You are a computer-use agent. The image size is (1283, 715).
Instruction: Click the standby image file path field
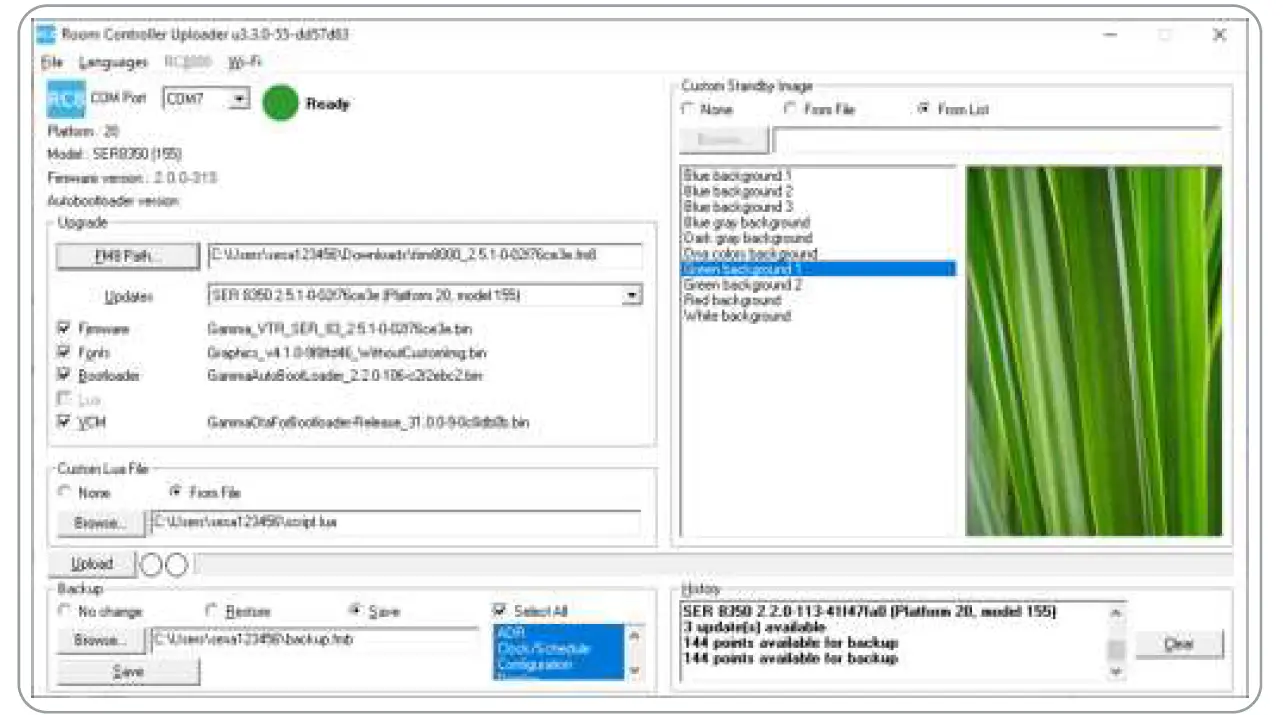click(x=997, y=140)
